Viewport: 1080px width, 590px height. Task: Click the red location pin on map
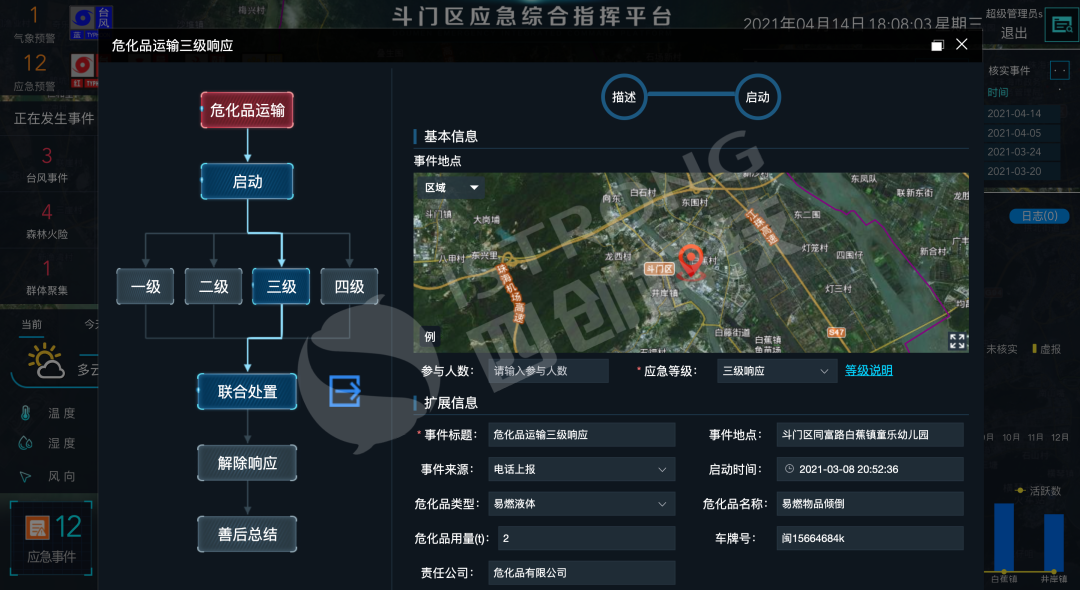click(x=689, y=260)
